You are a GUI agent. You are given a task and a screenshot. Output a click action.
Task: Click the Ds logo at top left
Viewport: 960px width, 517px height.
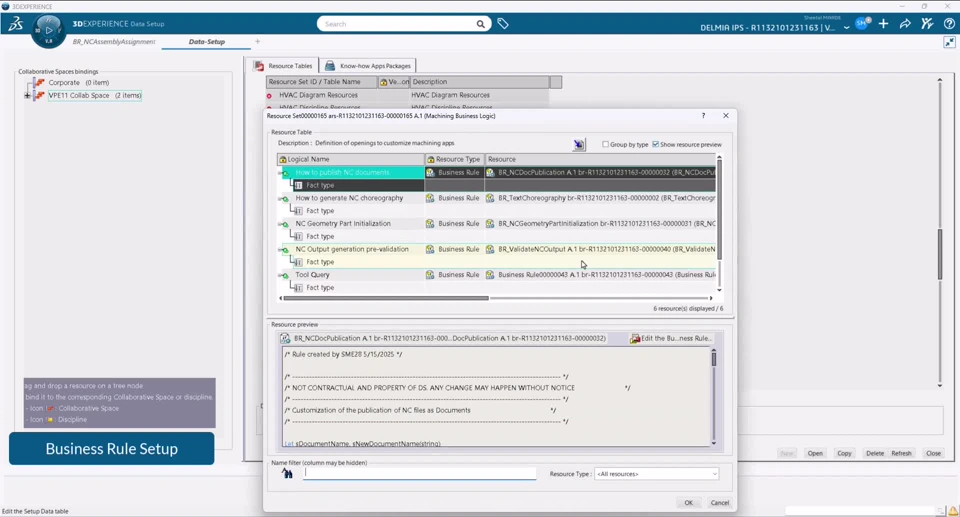tap(15, 25)
